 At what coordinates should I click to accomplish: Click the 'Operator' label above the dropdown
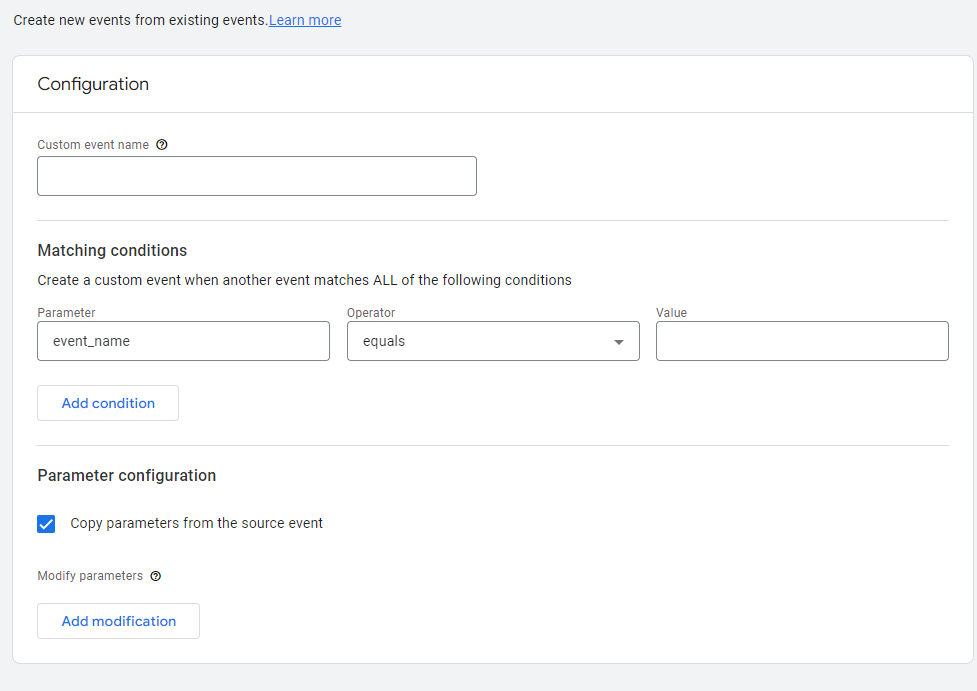click(371, 313)
